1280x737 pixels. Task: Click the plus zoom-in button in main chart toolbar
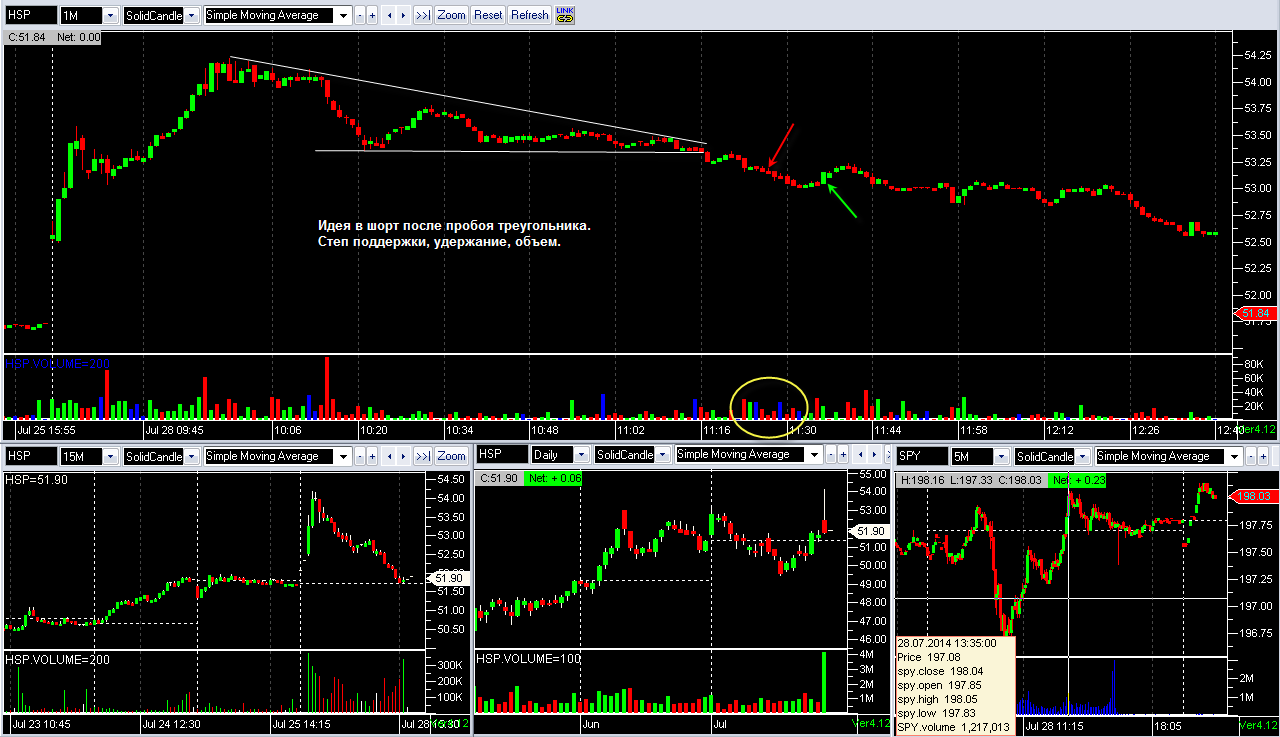372,15
